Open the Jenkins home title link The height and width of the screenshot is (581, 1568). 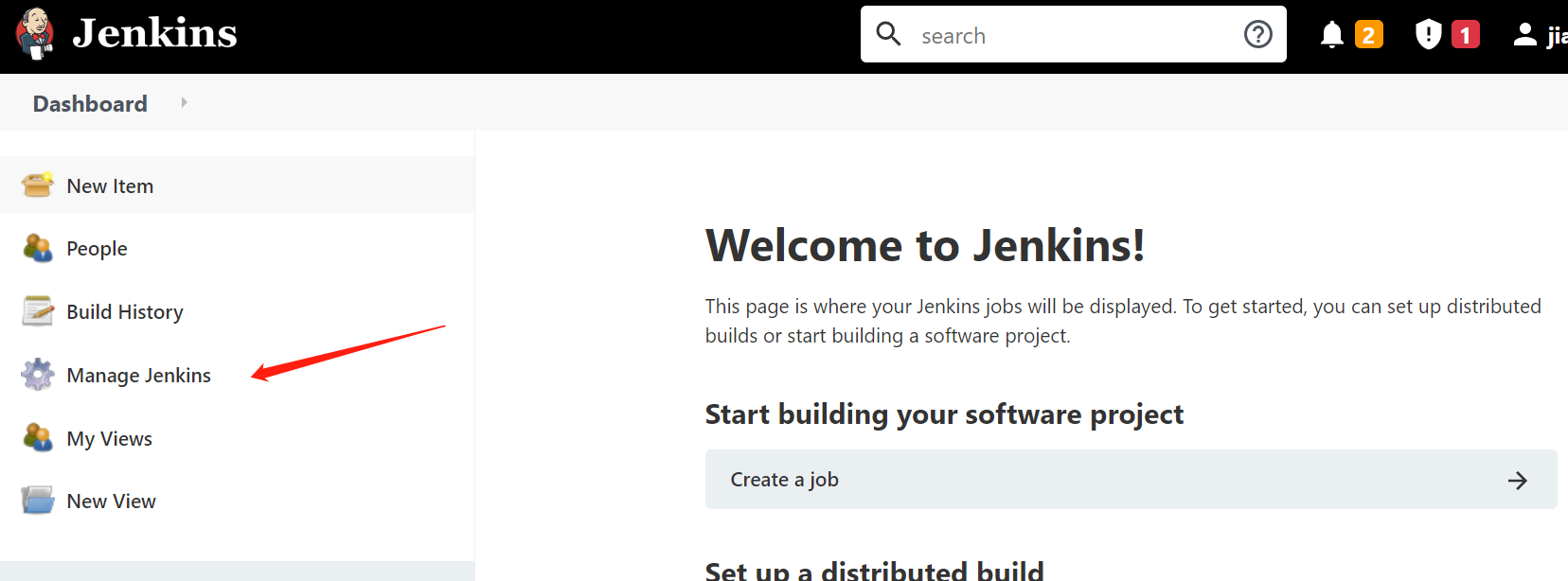pyautogui.click(x=155, y=34)
